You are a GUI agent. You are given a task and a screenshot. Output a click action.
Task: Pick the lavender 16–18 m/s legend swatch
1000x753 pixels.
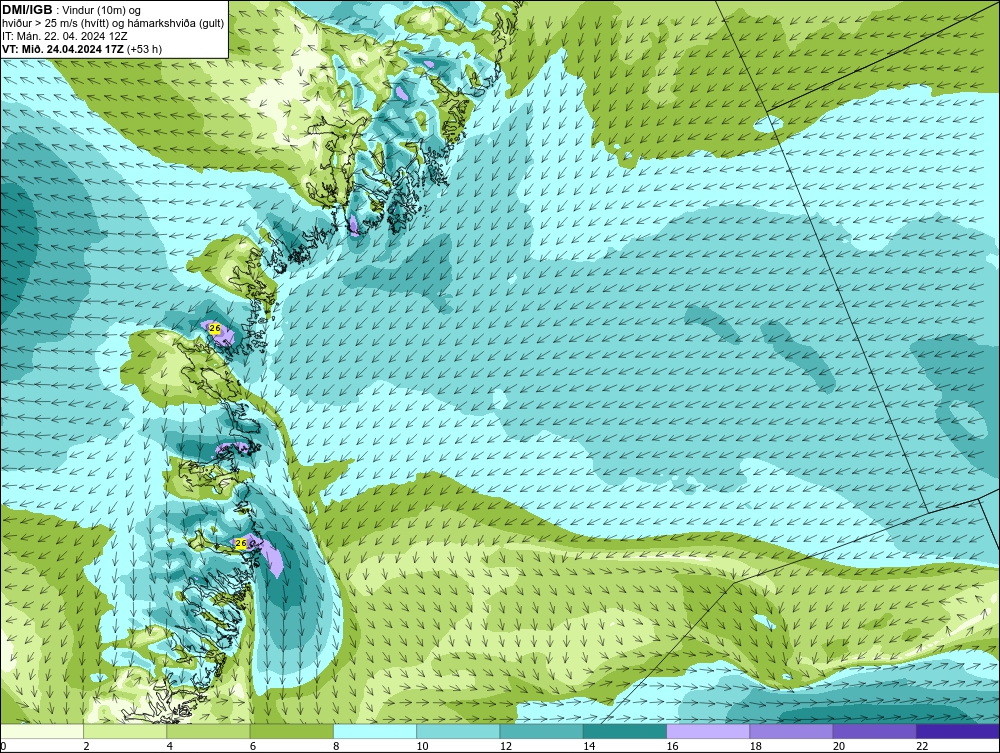coord(709,731)
